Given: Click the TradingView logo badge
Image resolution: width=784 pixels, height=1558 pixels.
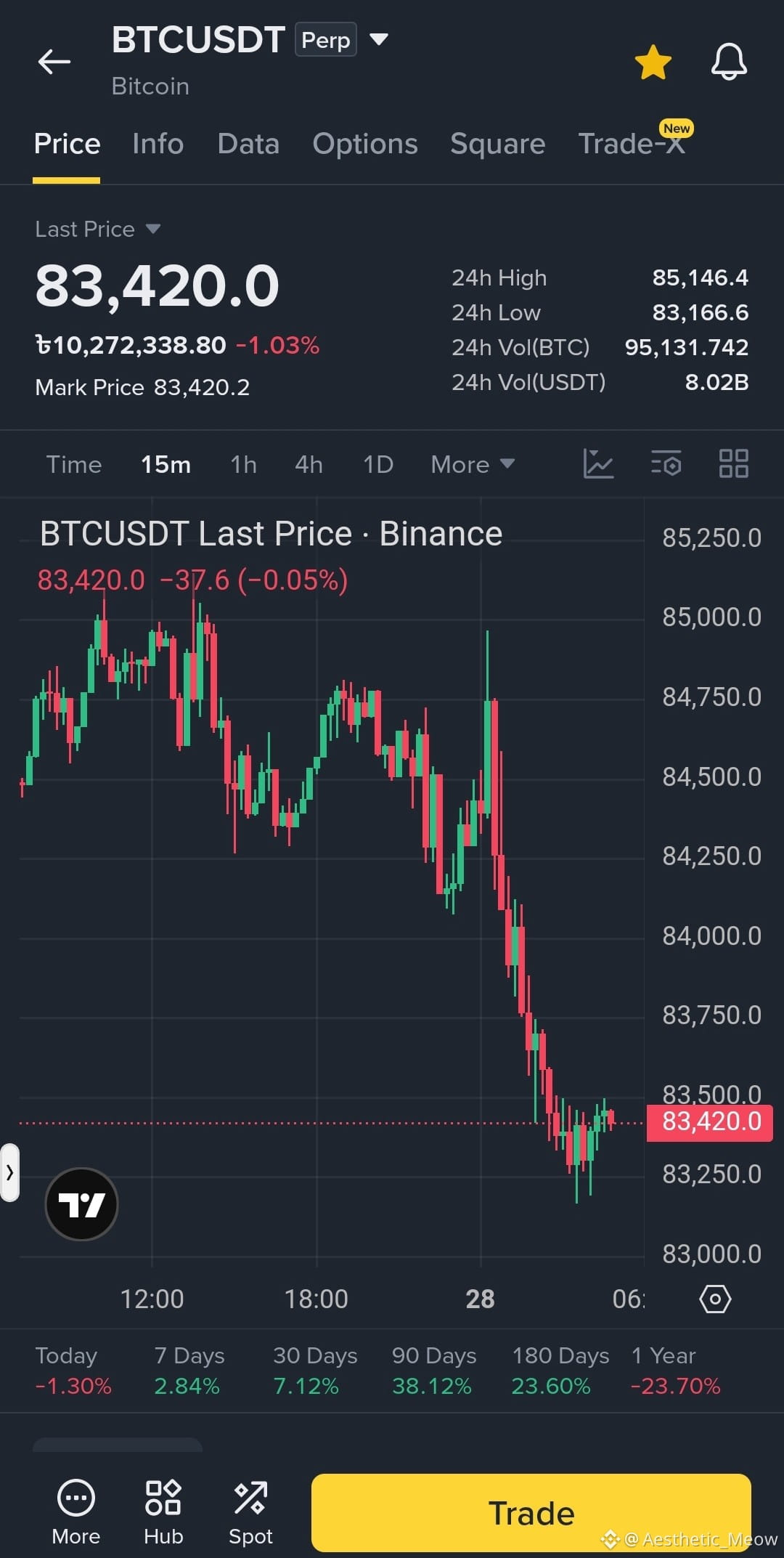Looking at the screenshot, I should [x=81, y=1204].
